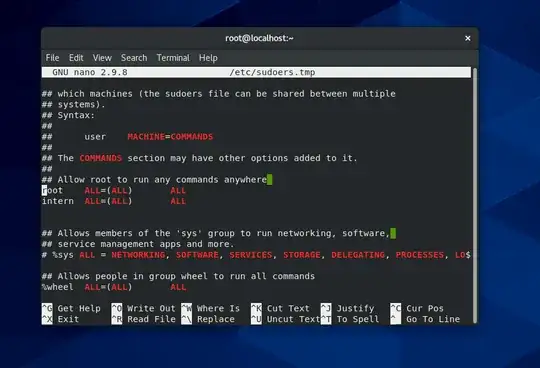The width and height of the screenshot is (540, 368).
Task: Click the 'Allow root to run any commands' comment
Action: (154, 180)
